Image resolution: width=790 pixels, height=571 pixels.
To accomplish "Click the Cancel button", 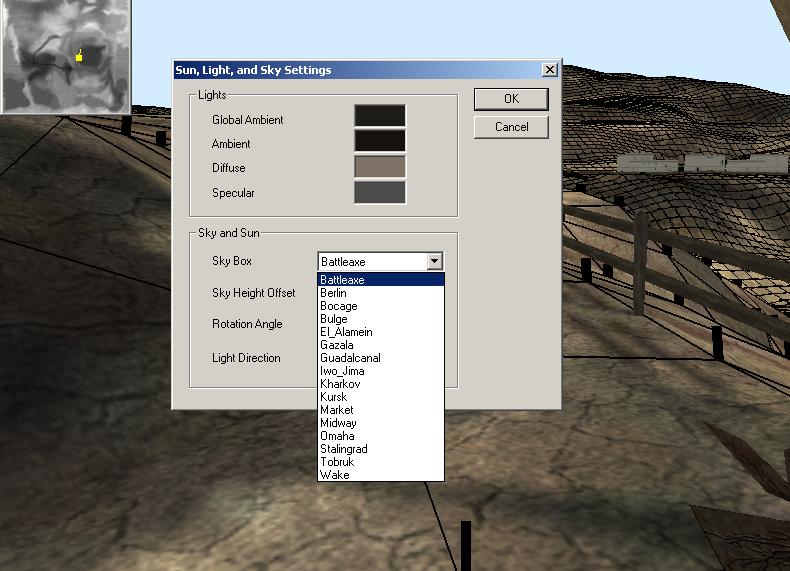I will point(511,127).
